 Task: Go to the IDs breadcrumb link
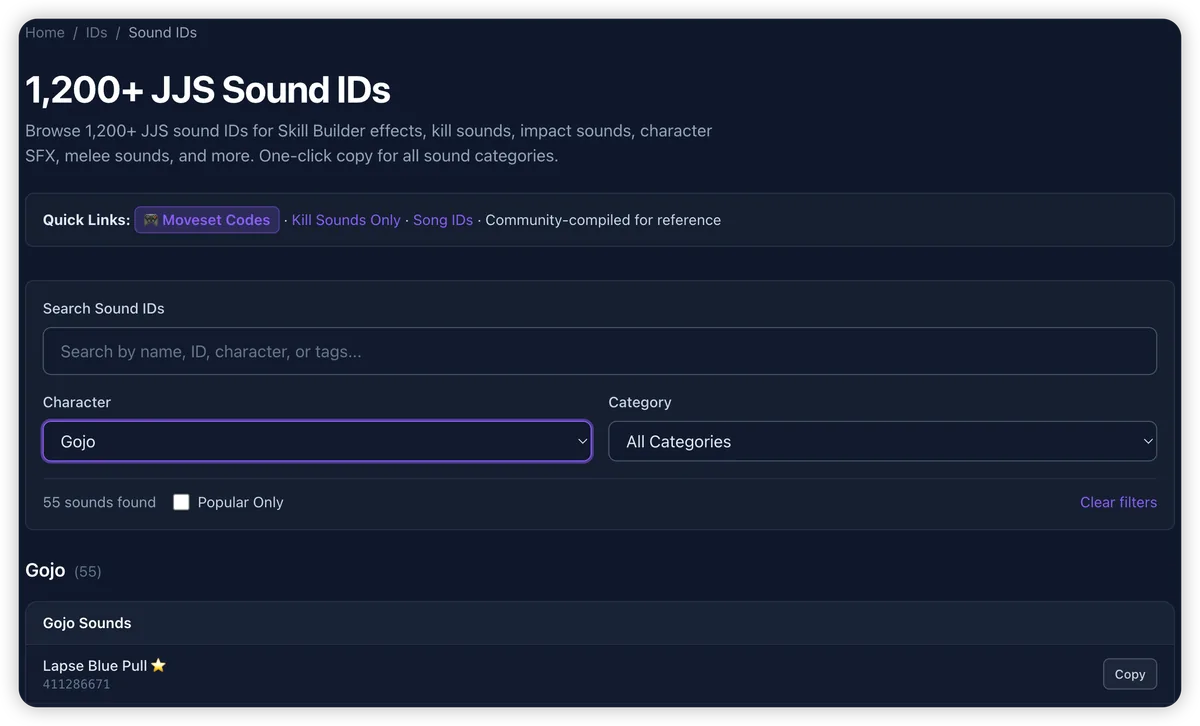coord(96,33)
